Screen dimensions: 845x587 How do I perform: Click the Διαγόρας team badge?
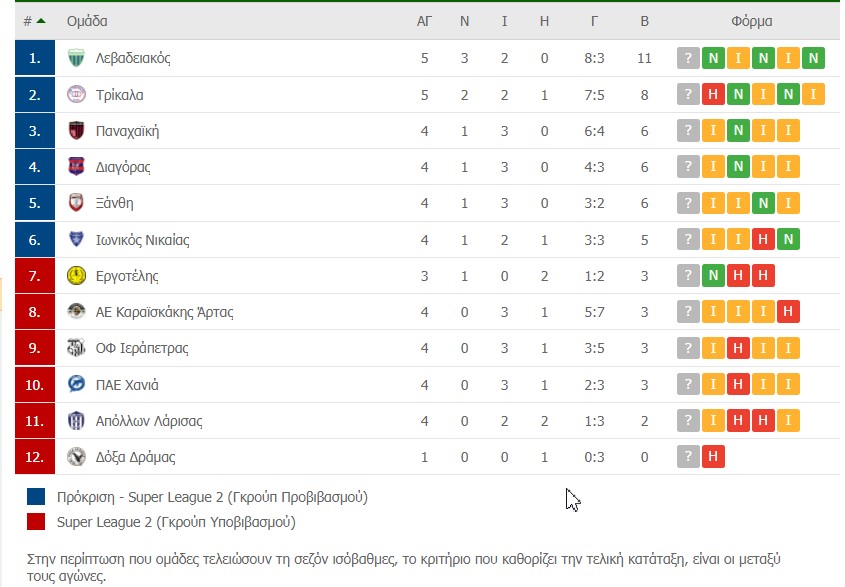76,167
